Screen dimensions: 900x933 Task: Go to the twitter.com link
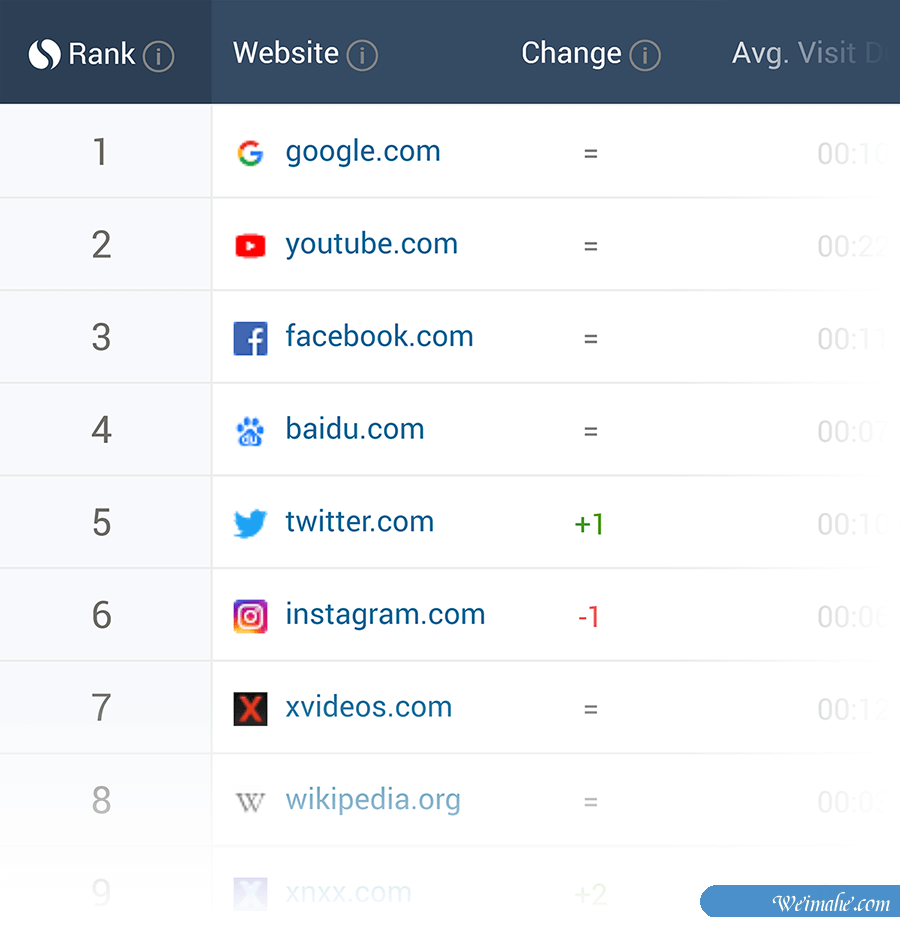[359, 522]
